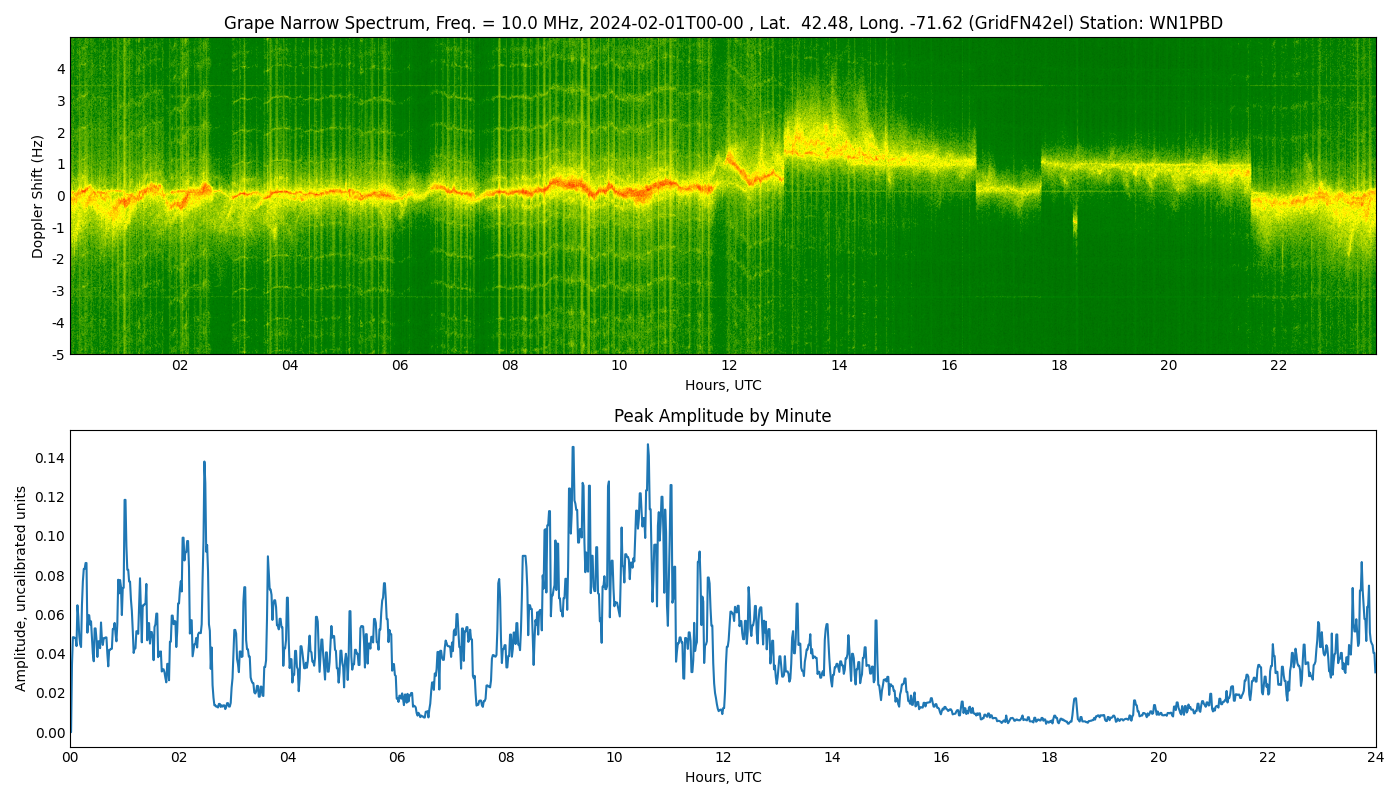Click the Hours, UTC label below the spectrogram
The width and height of the screenshot is (1400, 800).
[x=722, y=385]
